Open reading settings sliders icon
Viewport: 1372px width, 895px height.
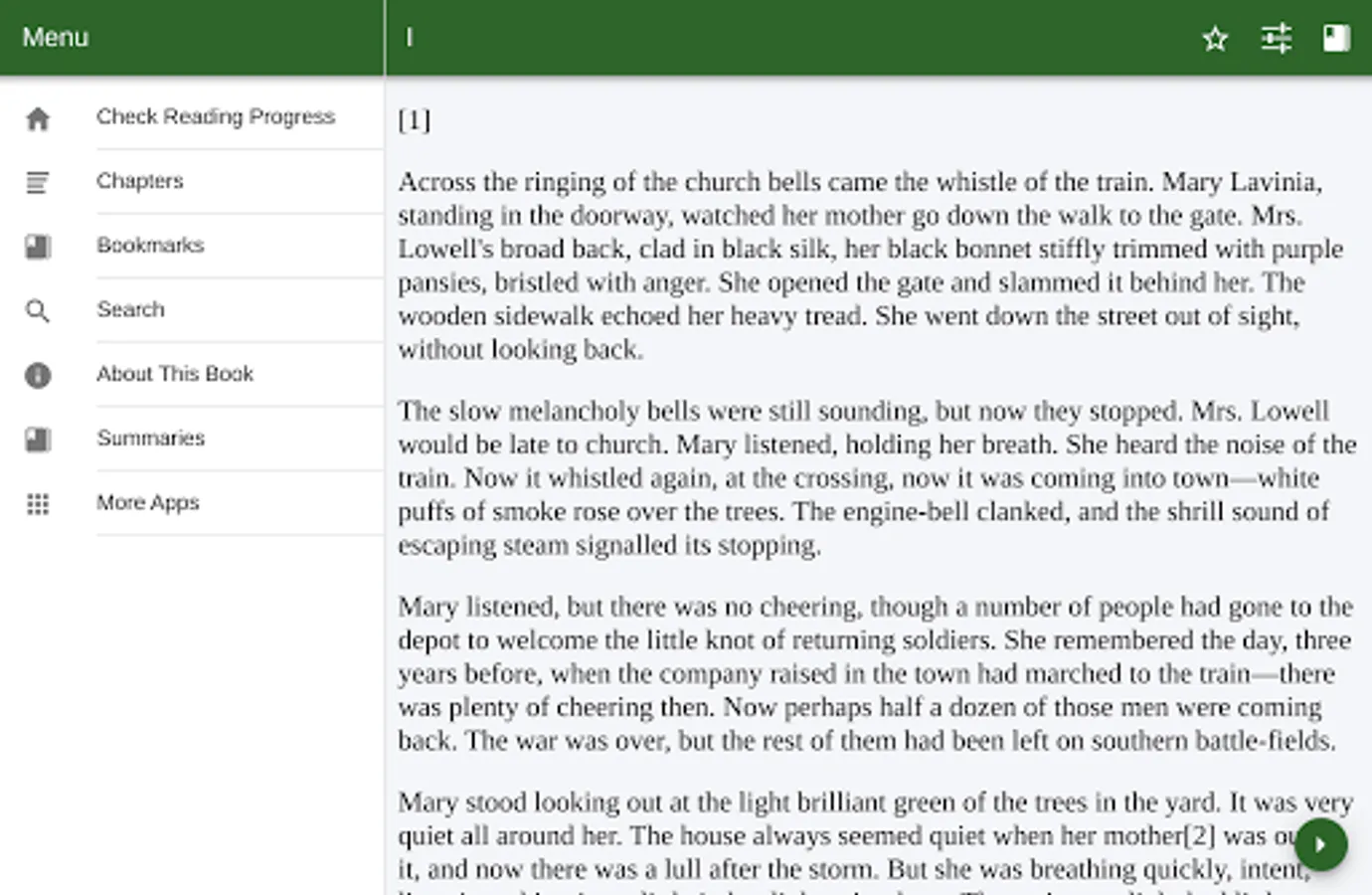(1277, 39)
